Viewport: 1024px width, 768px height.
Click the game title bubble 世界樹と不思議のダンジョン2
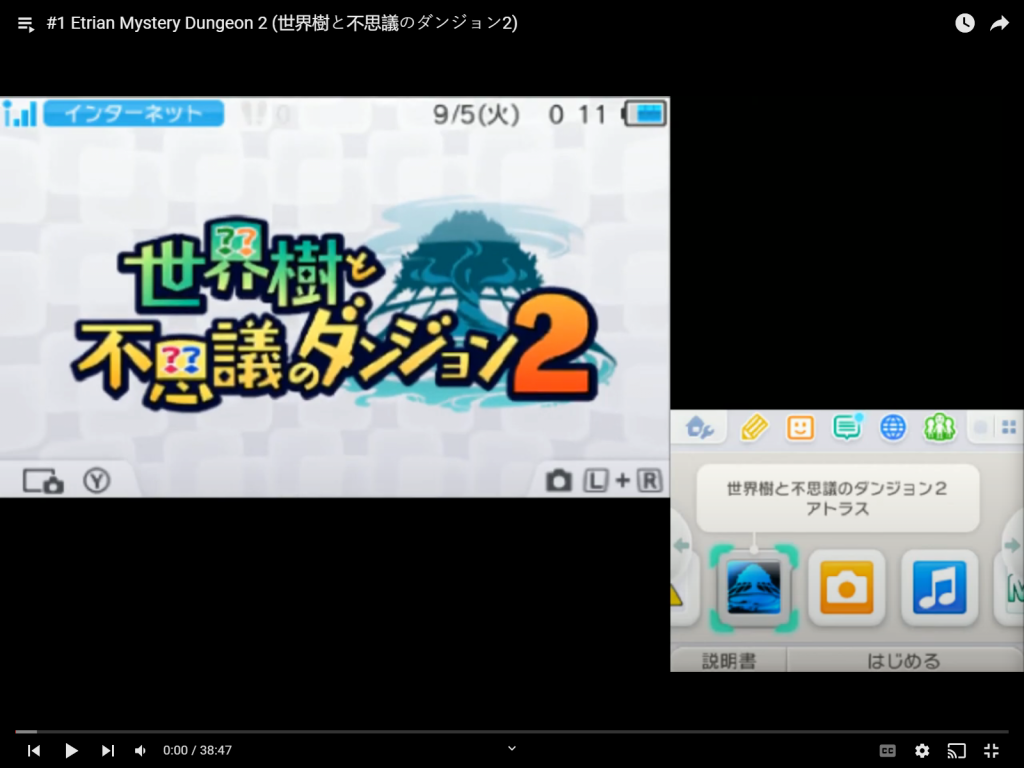[x=837, y=498]
